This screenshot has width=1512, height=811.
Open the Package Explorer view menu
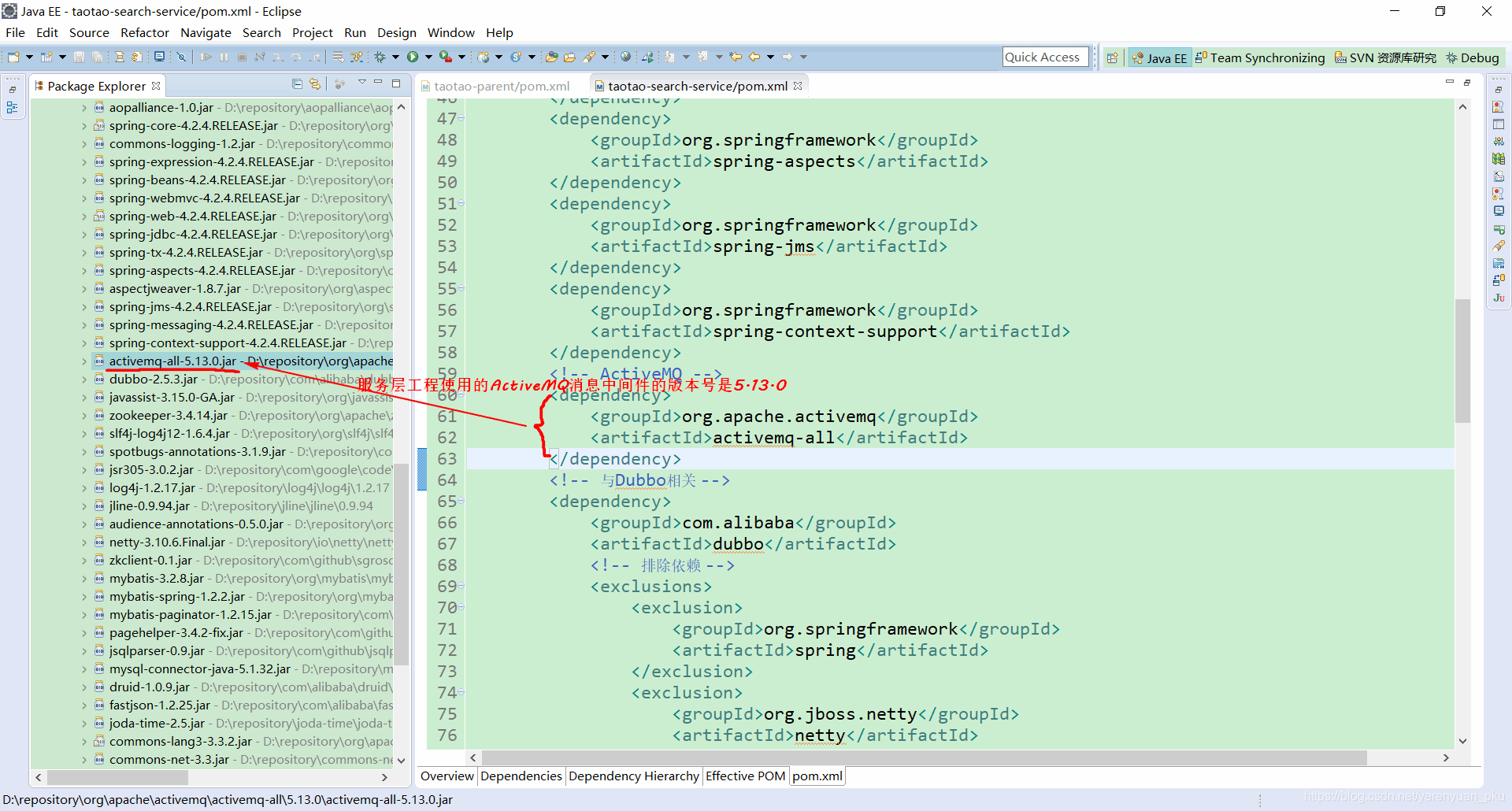pyautogui.click(x=361, y=83)
